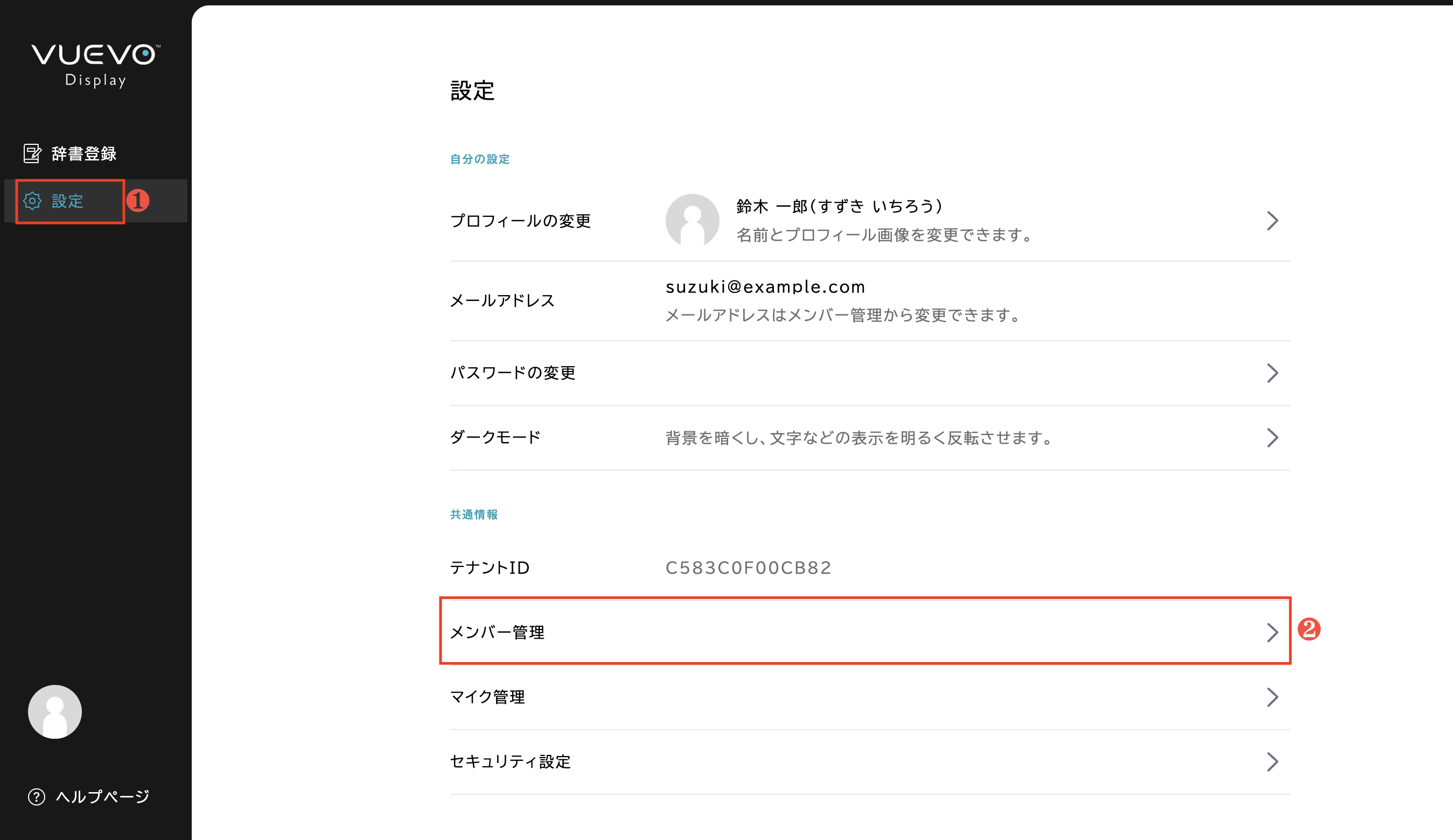Open the マイク管理 row label
The height and width of the screenshot is (840, 1453).
487,697
